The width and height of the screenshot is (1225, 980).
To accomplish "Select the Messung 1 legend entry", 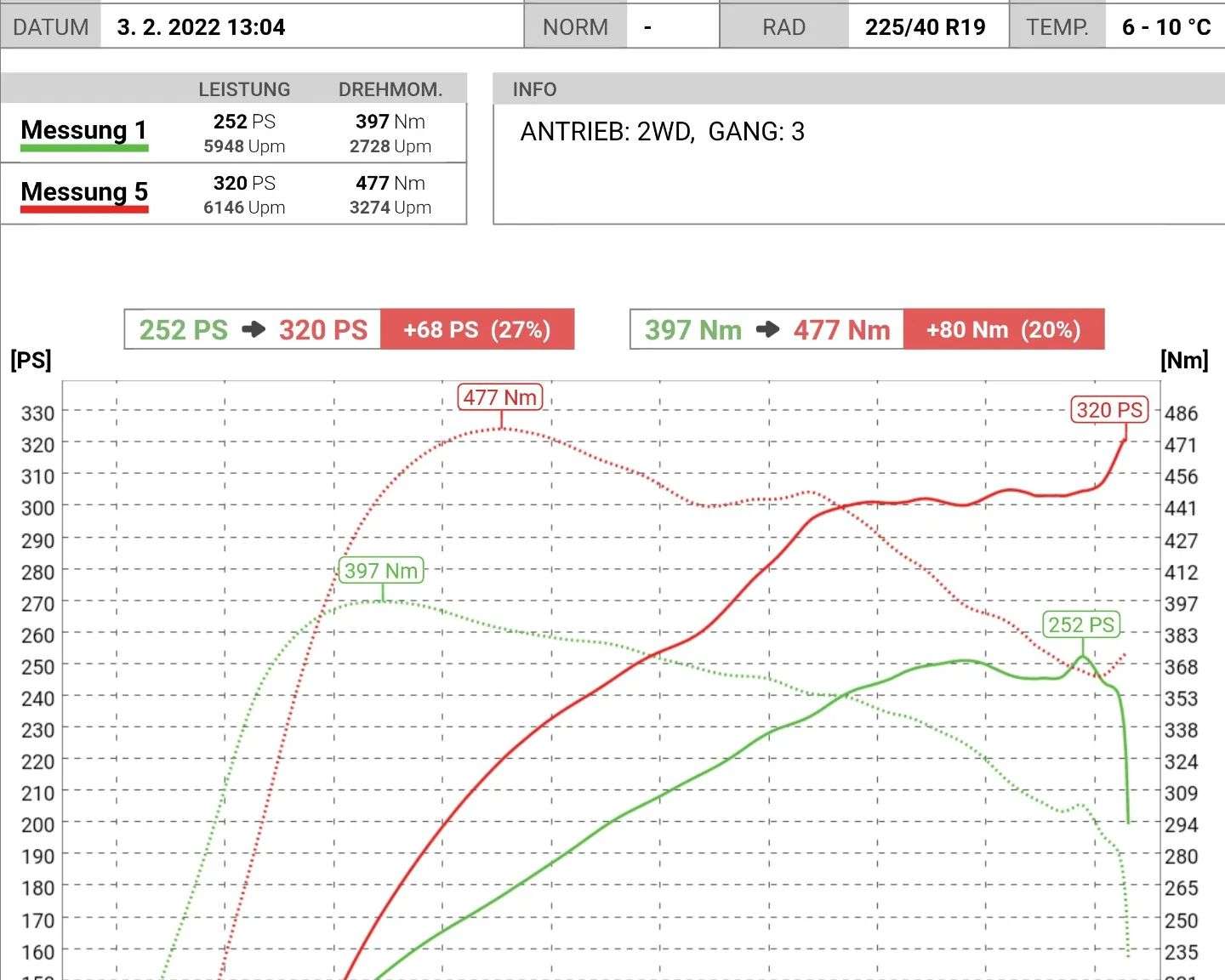I will 83,130.
